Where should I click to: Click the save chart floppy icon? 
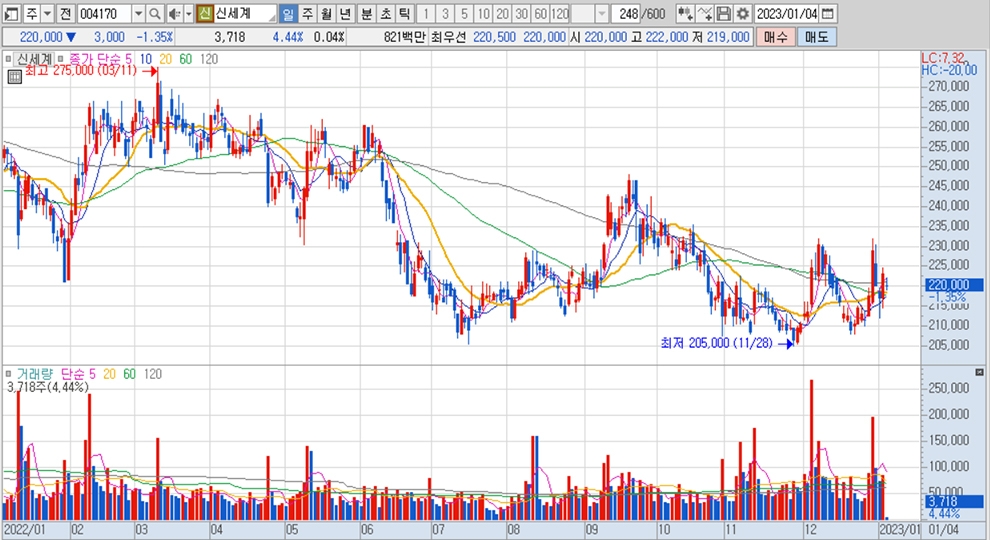[x=723, y=14]
